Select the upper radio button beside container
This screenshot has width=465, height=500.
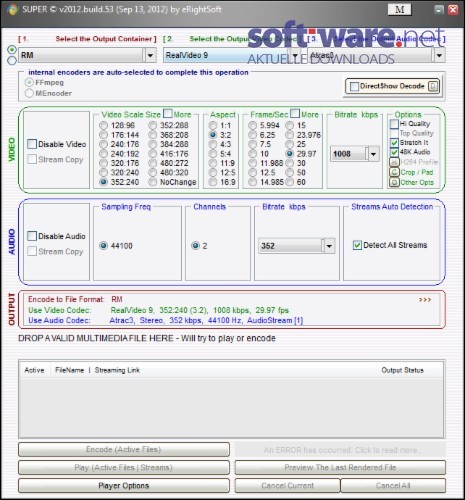click(x=12, y=50)
